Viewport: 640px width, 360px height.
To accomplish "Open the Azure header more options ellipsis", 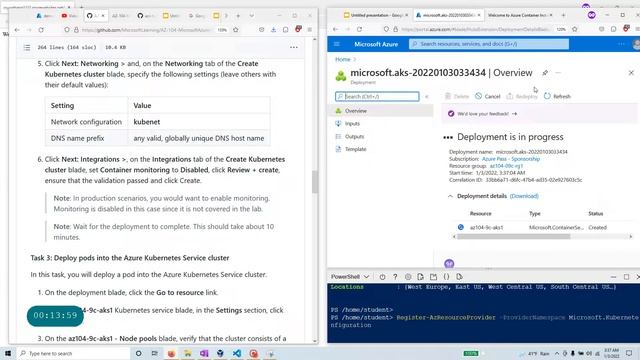I will [621, 44].
